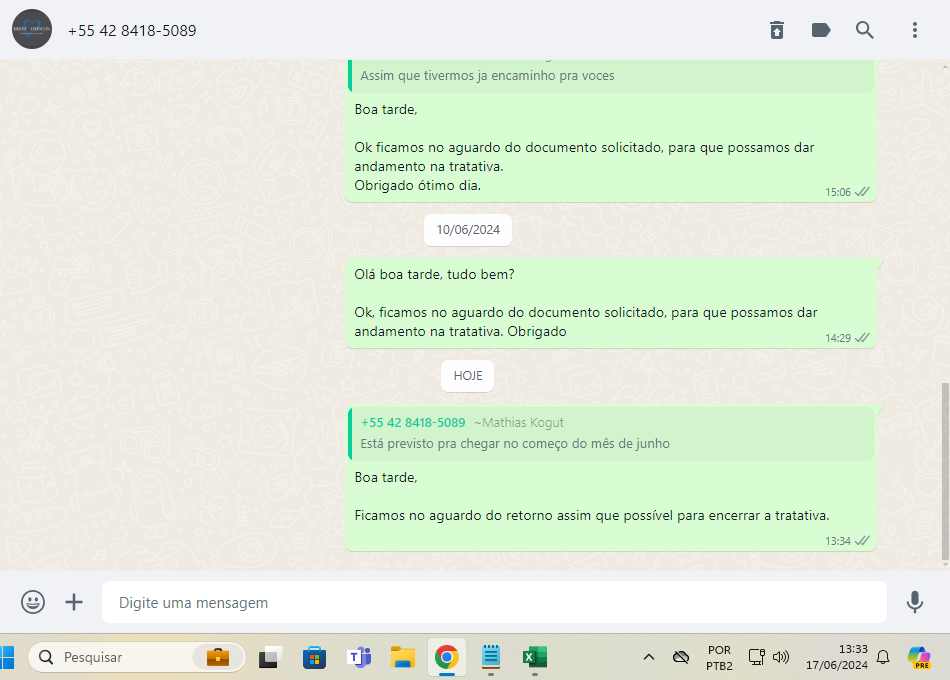Image resolution: width=950 pixels, height=680 pixels.
Task: Show hidden system tray icons
Action: pos(649,657)
